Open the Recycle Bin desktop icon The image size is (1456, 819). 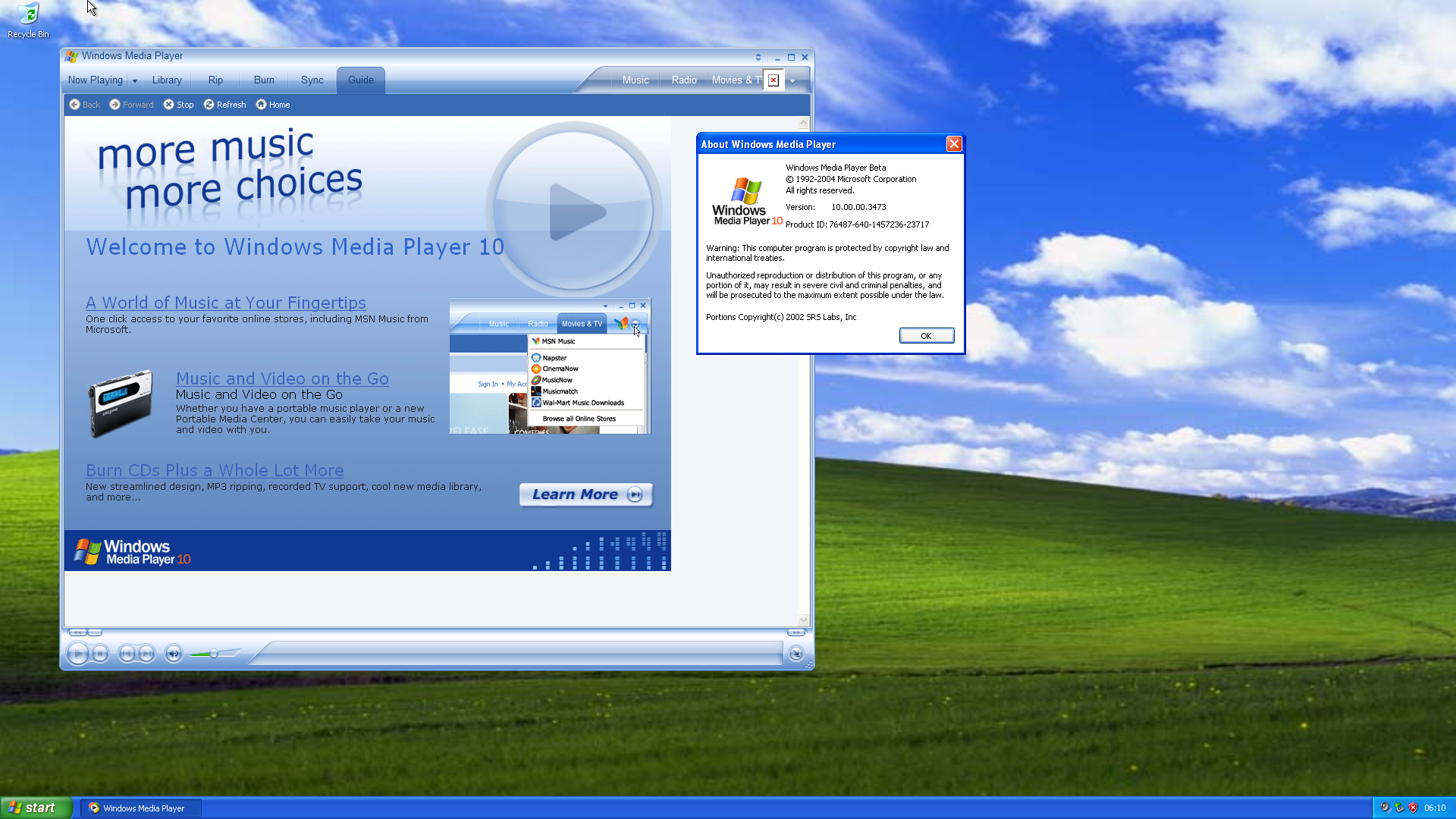[28, 20]
